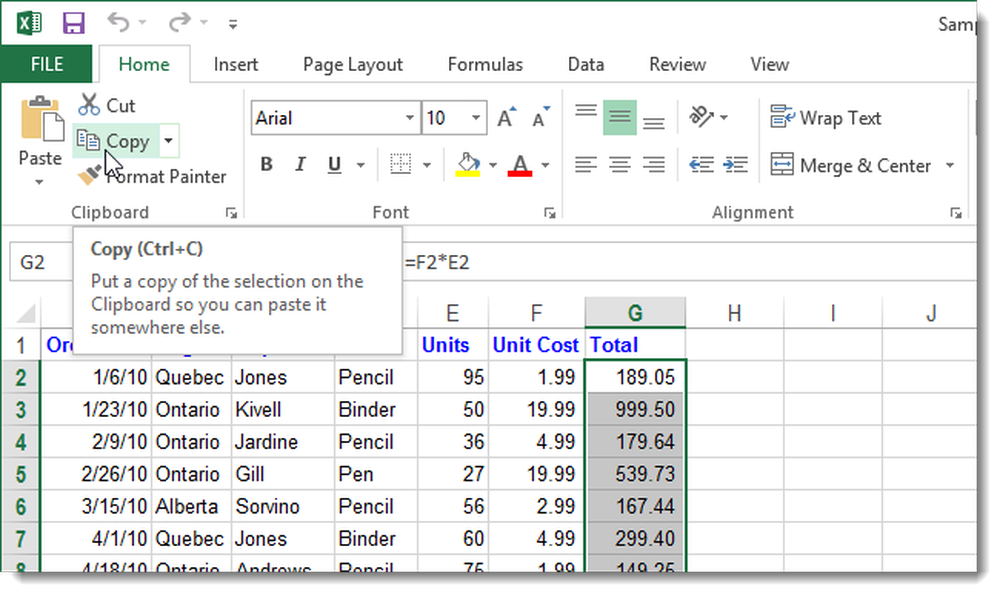Viewport: 1000px width, 595px height.
Task: Select the Format Painter tool
Action: [x=152, y=176]
